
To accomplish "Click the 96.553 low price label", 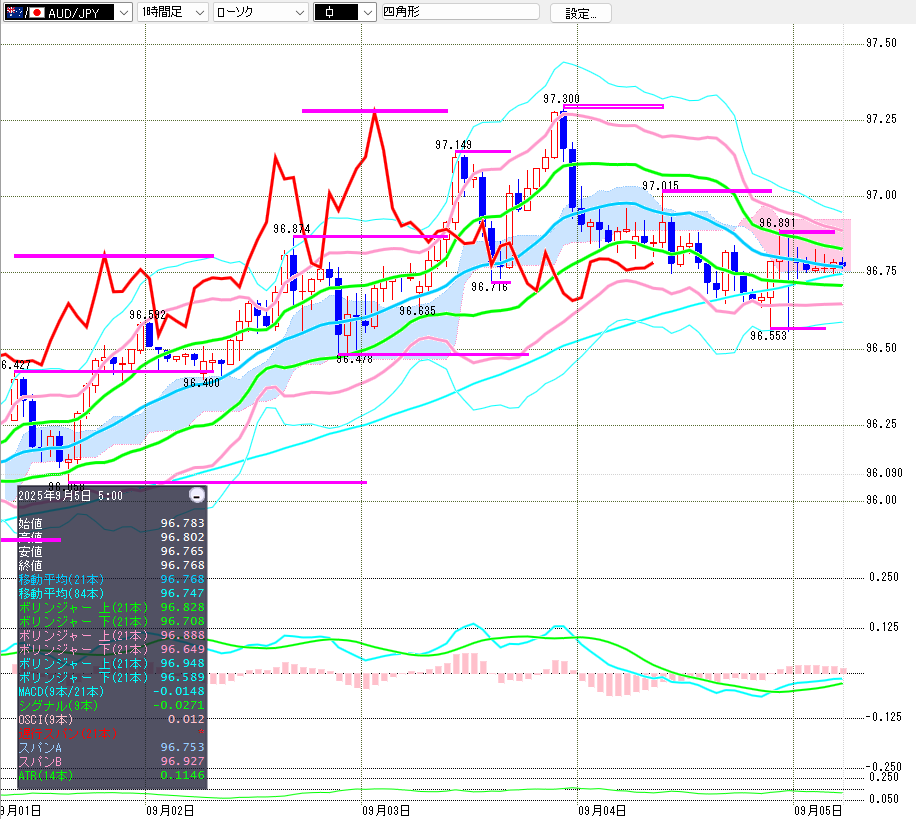I will (768, 336).
